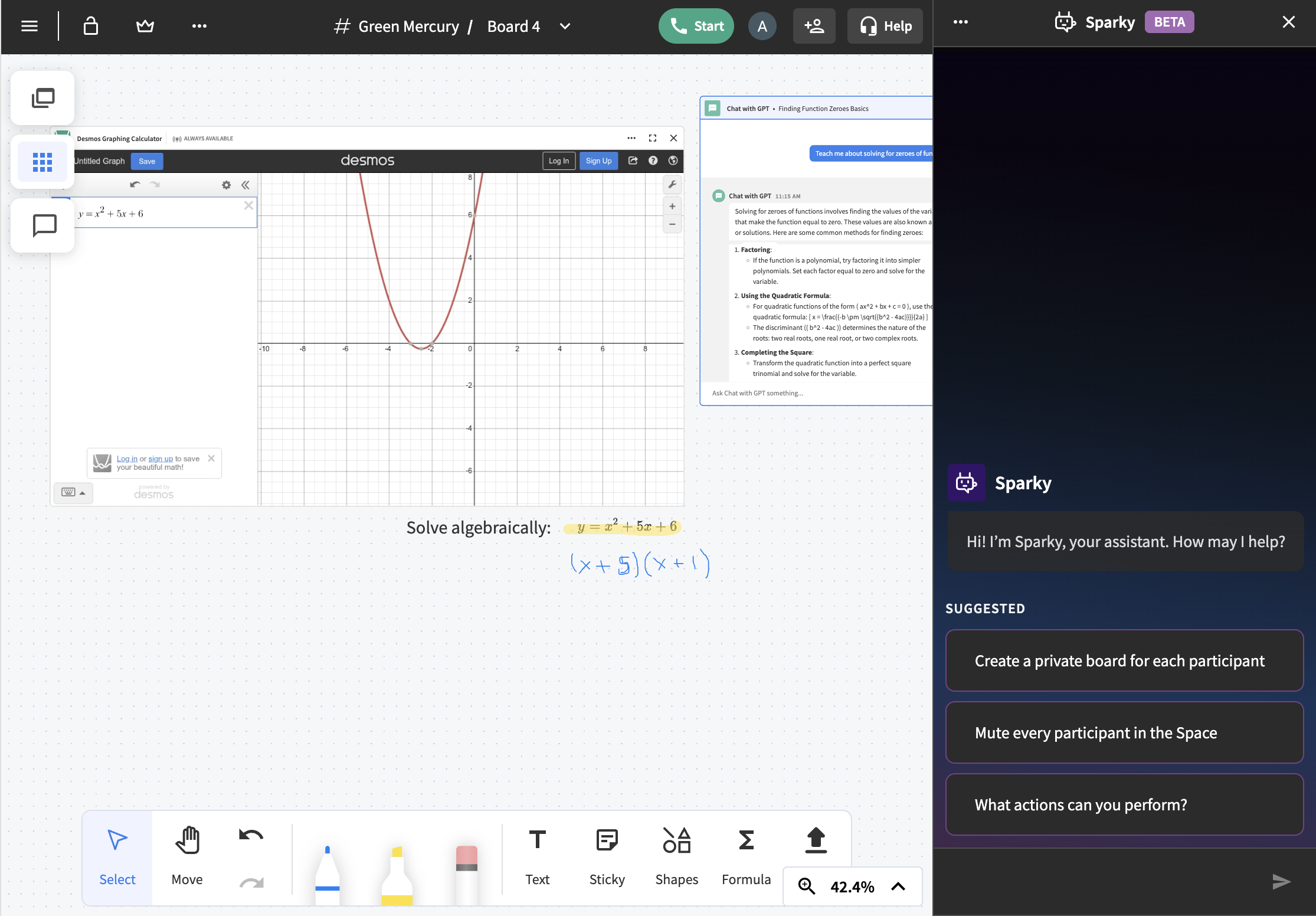
Task: Toggle the Desmos on-screen keyboard
Action: 73,492
